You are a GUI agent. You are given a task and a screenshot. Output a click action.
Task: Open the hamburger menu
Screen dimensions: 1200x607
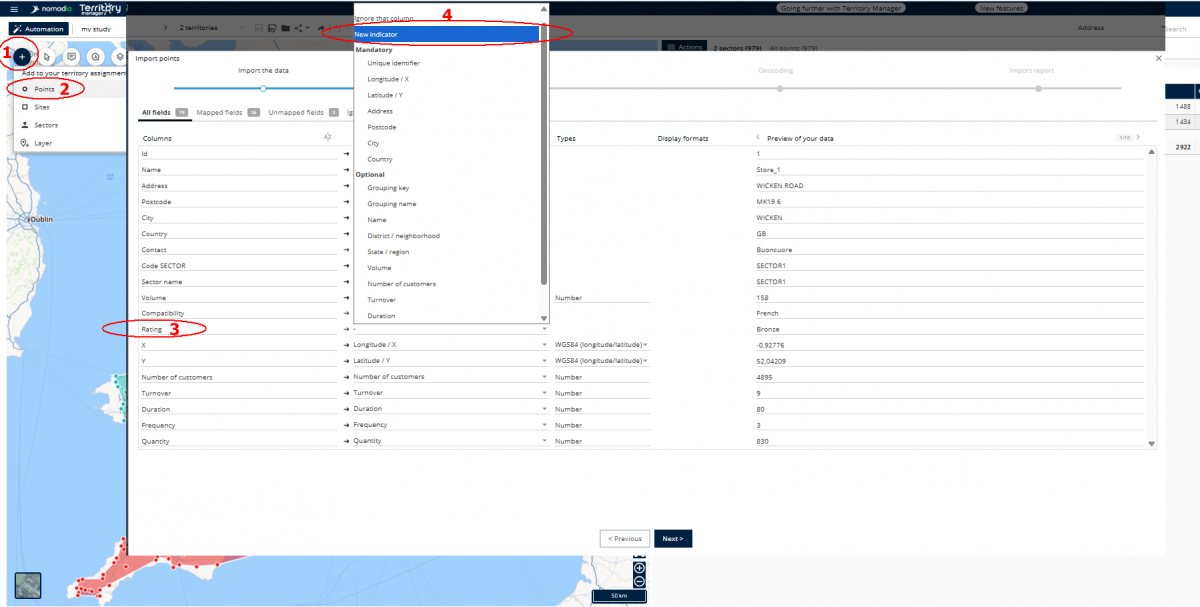point(14,9)
